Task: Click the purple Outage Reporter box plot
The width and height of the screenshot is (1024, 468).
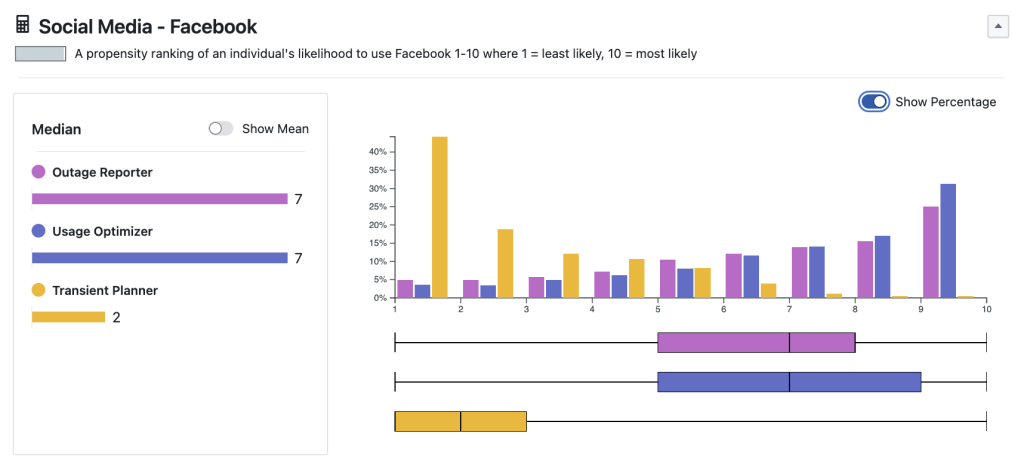Action: point(756,343)
